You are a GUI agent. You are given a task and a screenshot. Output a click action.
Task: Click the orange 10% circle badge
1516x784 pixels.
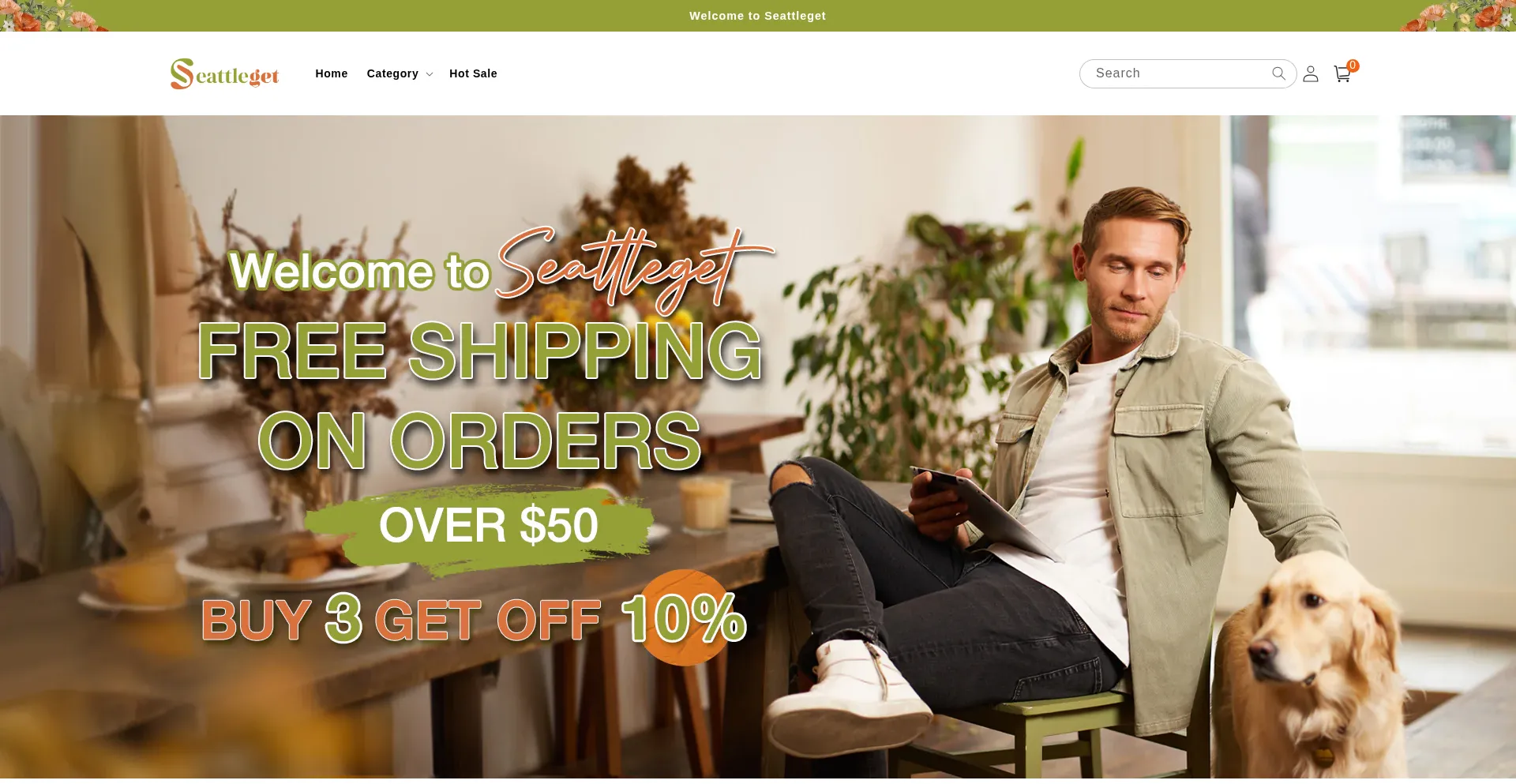(x=685, y=617)
